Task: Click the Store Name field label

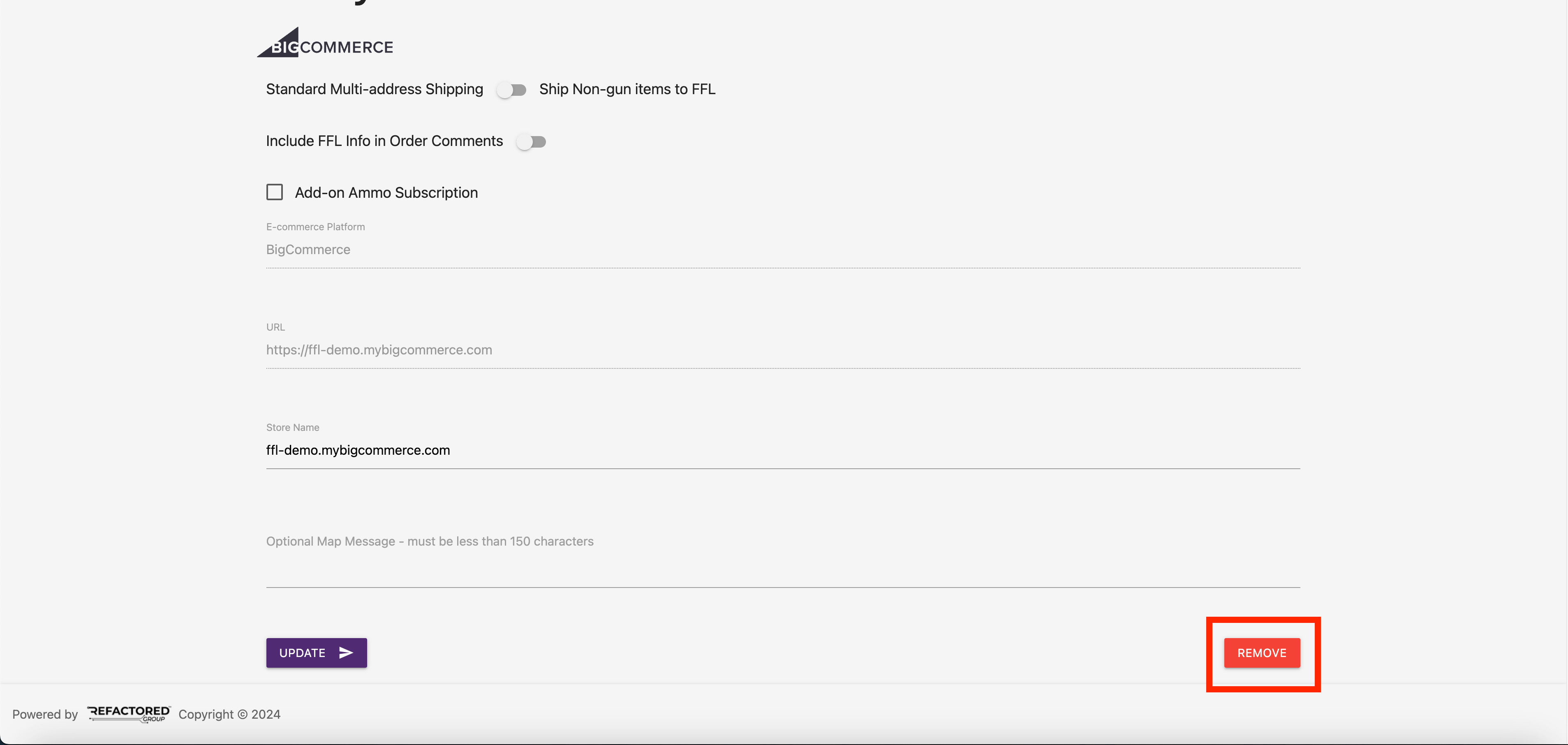Action: point(292,428)
